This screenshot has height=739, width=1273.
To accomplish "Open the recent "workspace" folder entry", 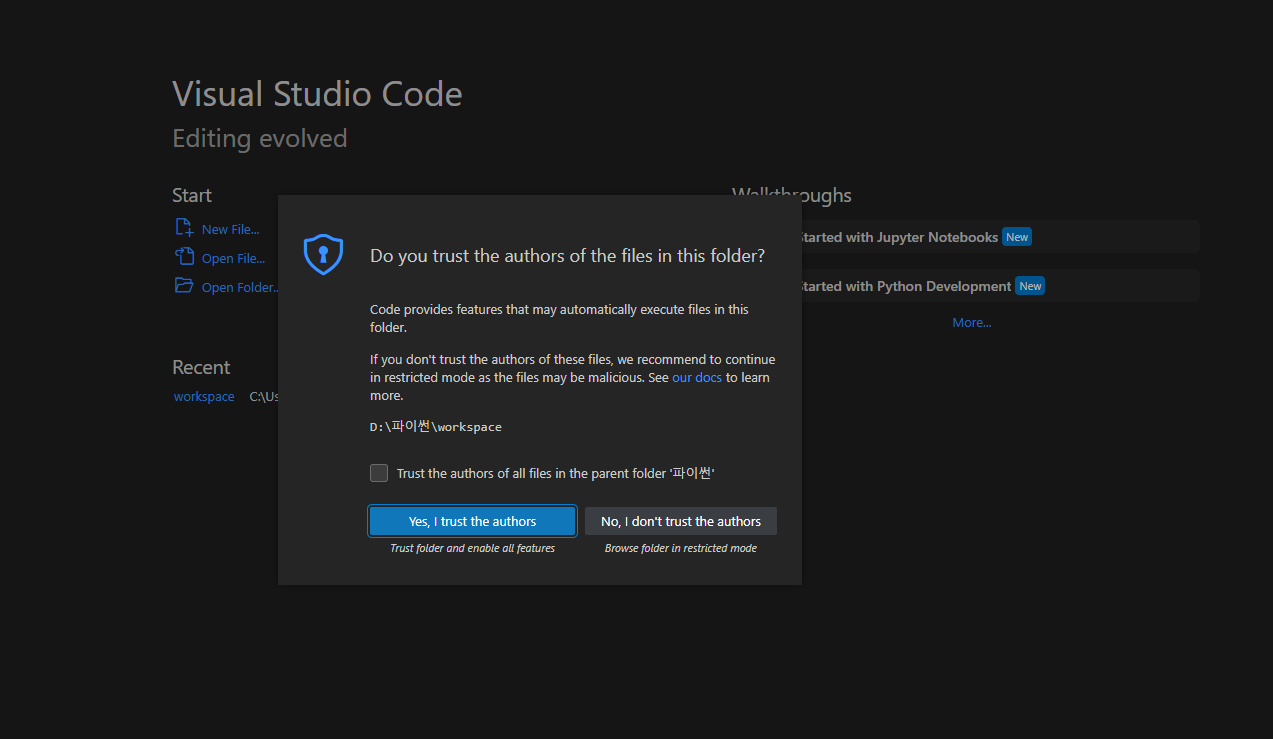I will tap(204, 397).
